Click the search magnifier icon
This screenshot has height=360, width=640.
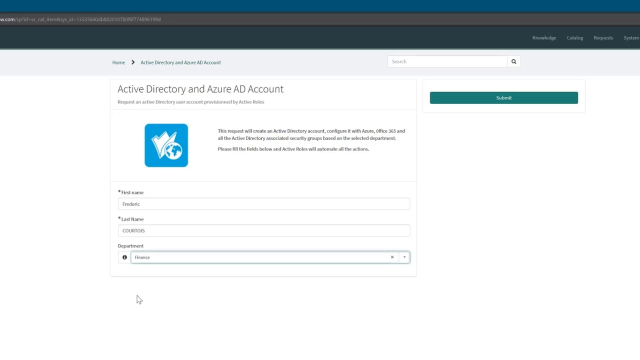[x=513, y=62]
